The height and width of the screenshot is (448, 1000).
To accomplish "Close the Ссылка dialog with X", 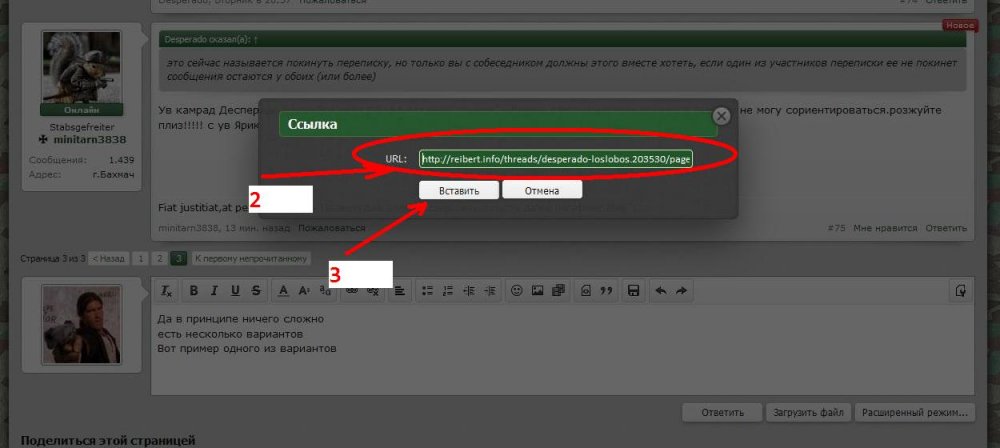I will click(x=722, y=116).
